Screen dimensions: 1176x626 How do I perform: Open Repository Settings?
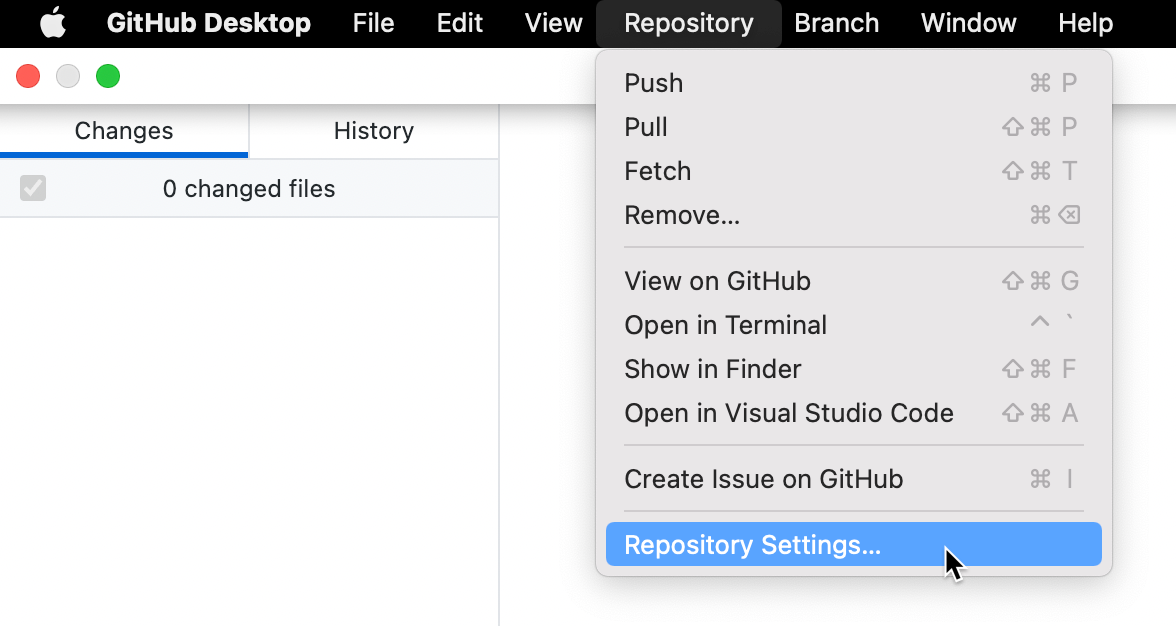751,544
